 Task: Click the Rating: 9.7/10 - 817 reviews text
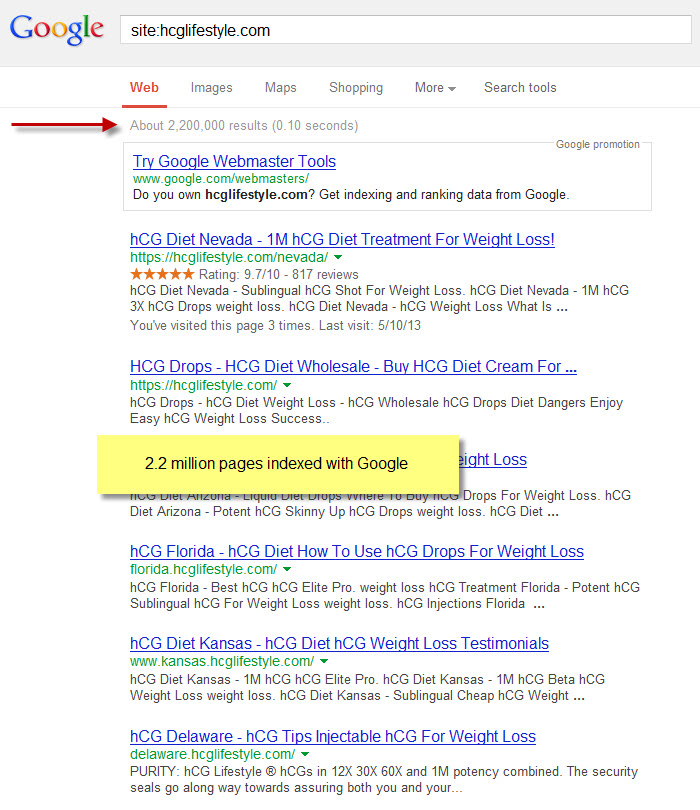pos(278,274)
